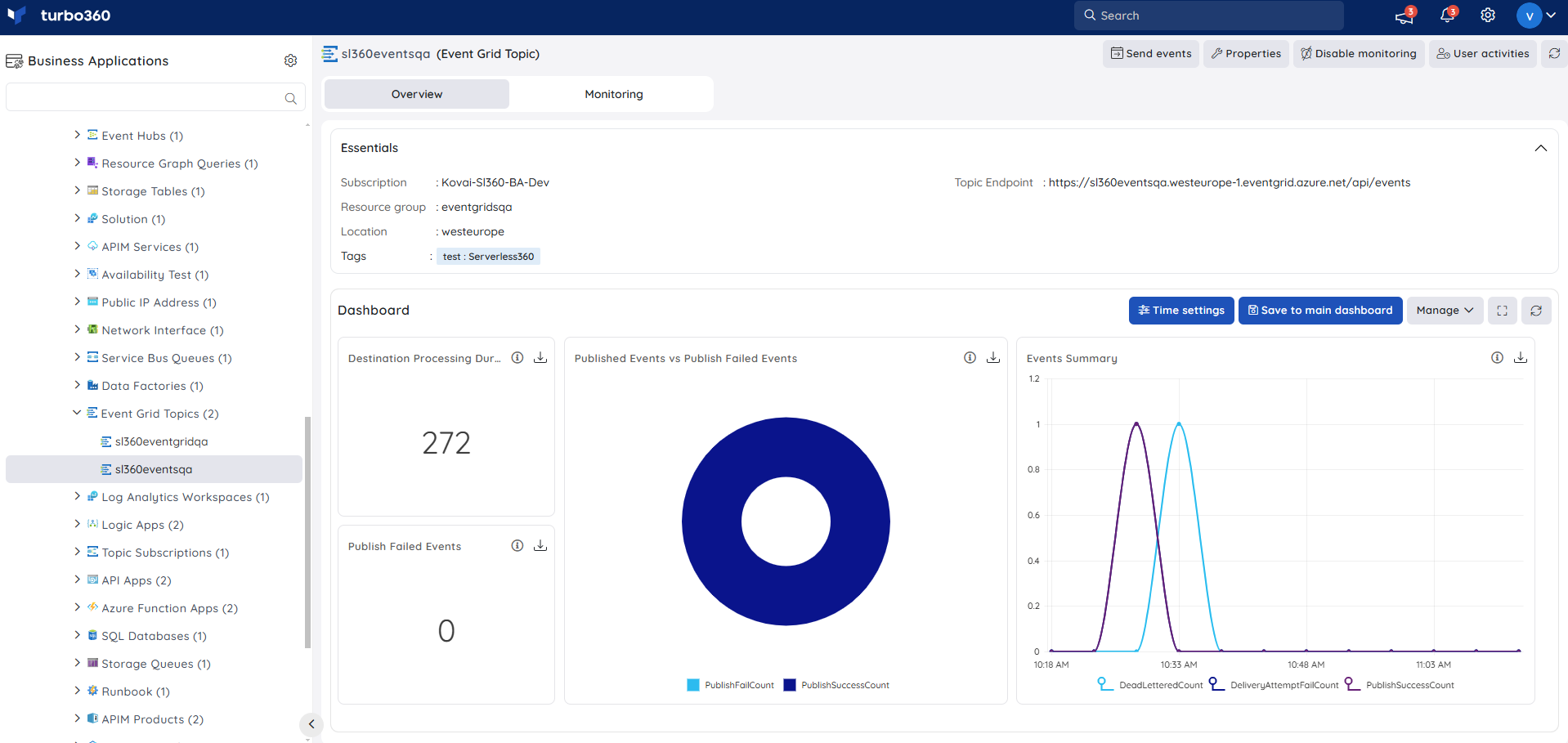Image resolution: width=1568 pixels, height=743 pixels.
Task: Click the Topic Endpoint URL
Action: [1230, 183]
